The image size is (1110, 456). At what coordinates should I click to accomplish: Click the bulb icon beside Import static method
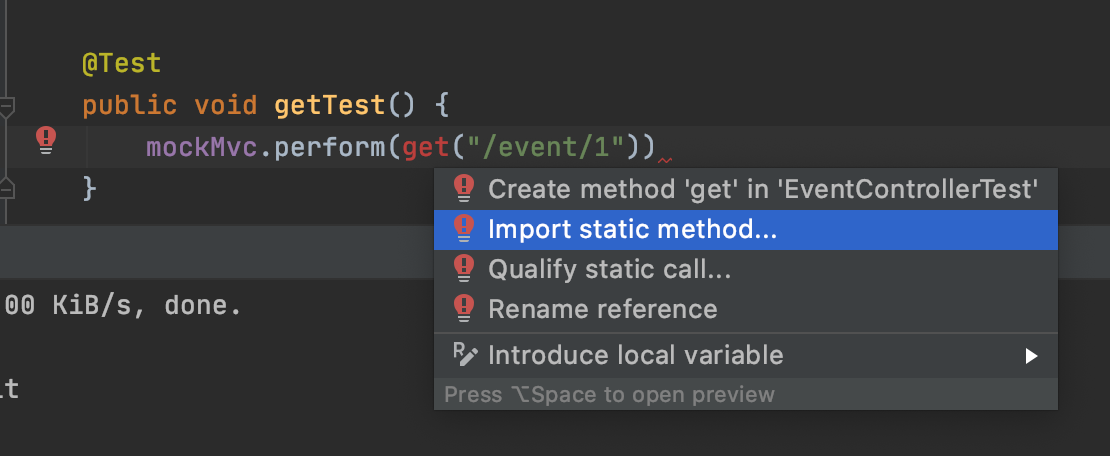[464, 229]
